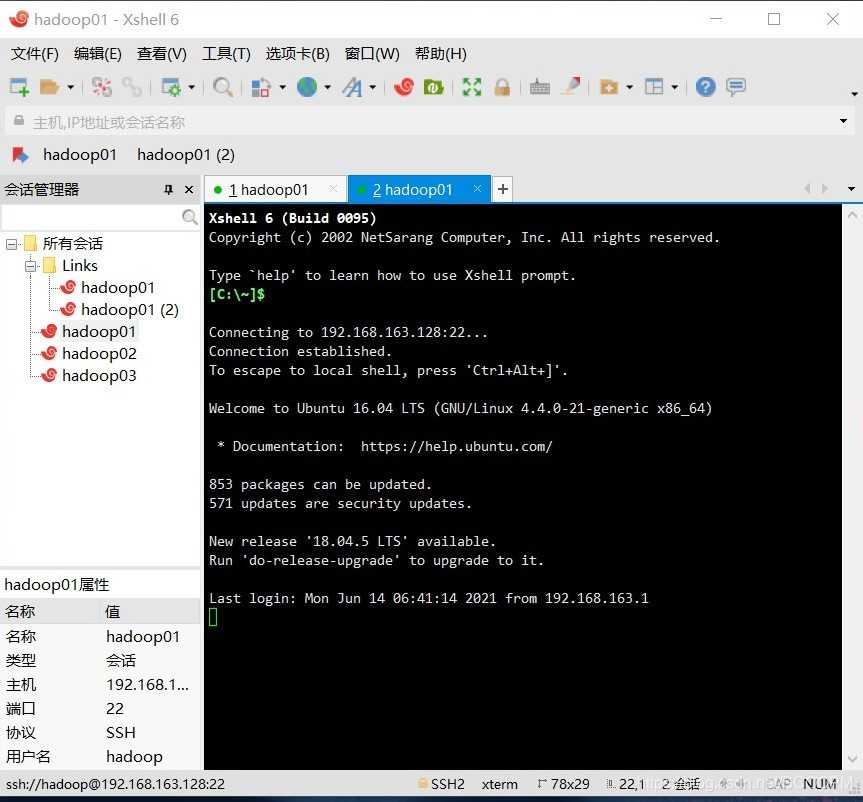Click the New Session toolbar icon
This screenshot has width=863, height=802.
[x=19, y=87]
